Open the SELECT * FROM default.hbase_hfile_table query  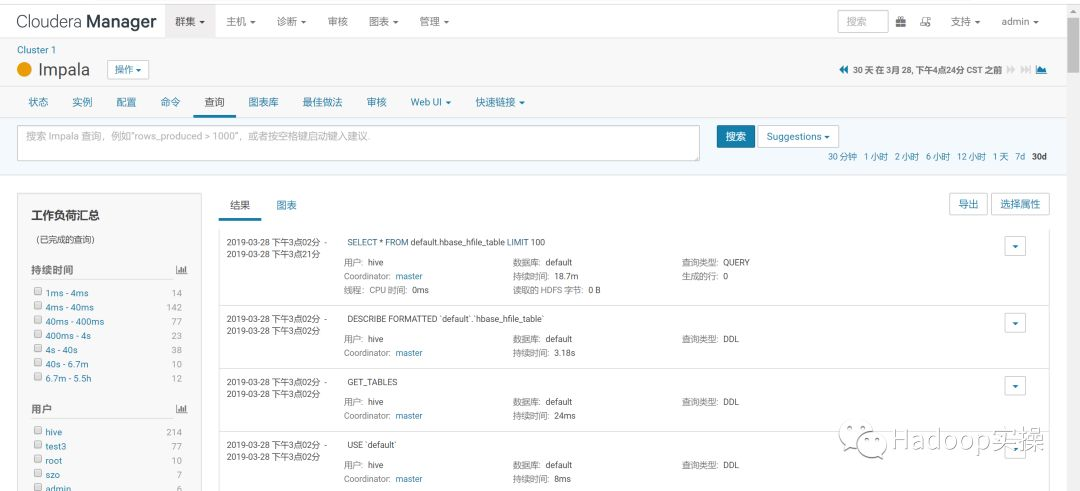tap(446, 242)
